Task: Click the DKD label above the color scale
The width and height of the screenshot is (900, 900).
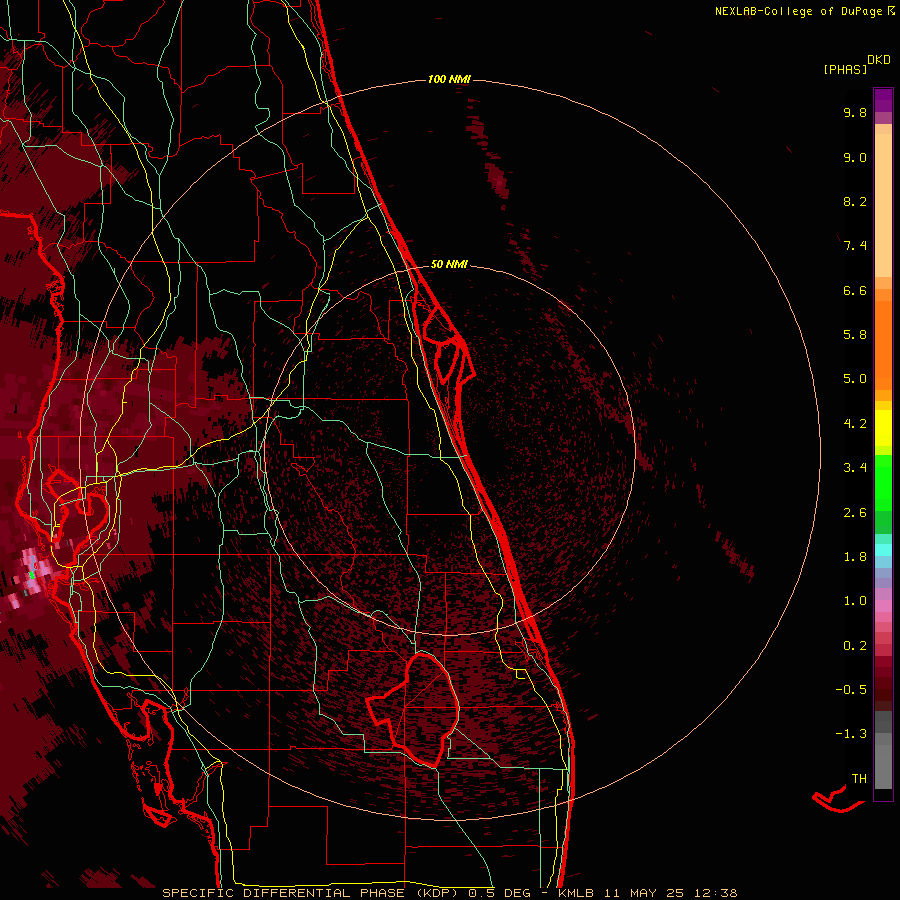Action: tap(879, 60)
